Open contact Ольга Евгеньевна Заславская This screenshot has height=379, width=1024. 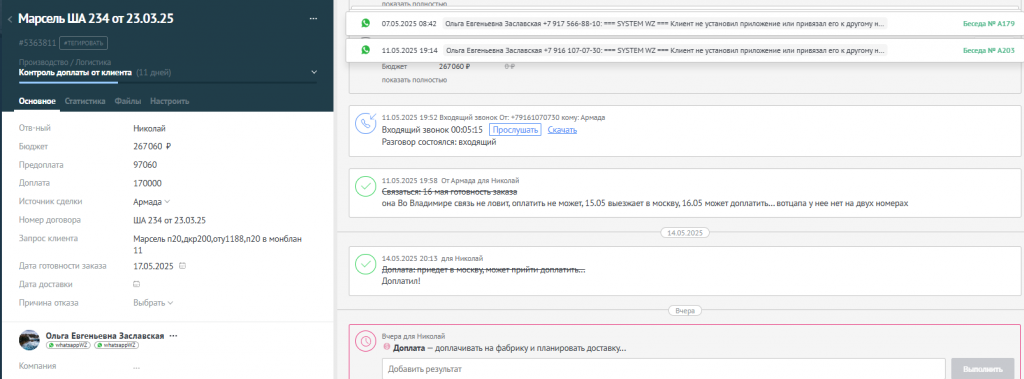(x=104, y=335)
